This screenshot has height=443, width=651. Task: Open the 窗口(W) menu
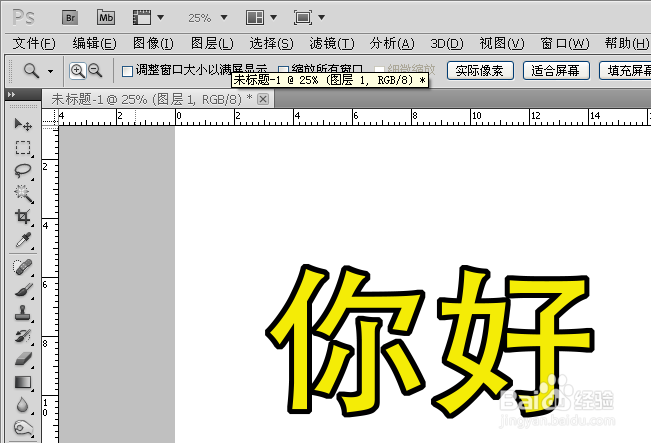point(565,44)
